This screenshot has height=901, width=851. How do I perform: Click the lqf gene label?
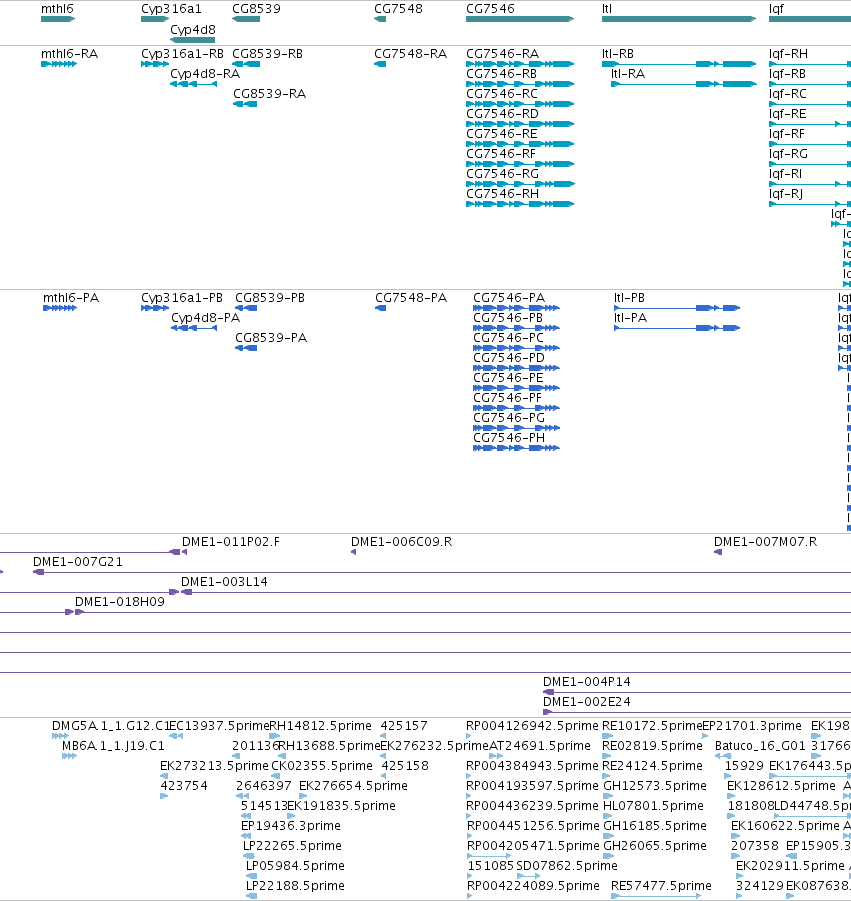coord(776,9)
